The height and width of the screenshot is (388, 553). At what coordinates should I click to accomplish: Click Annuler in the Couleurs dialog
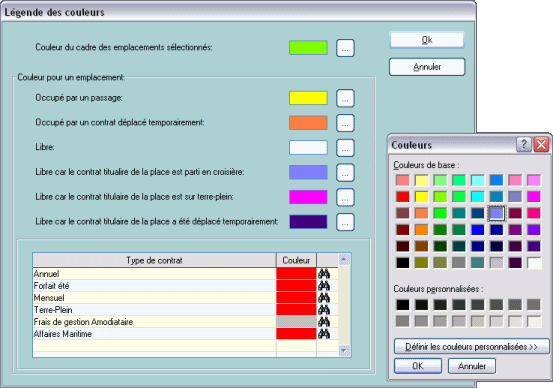[x=472, y=366]
